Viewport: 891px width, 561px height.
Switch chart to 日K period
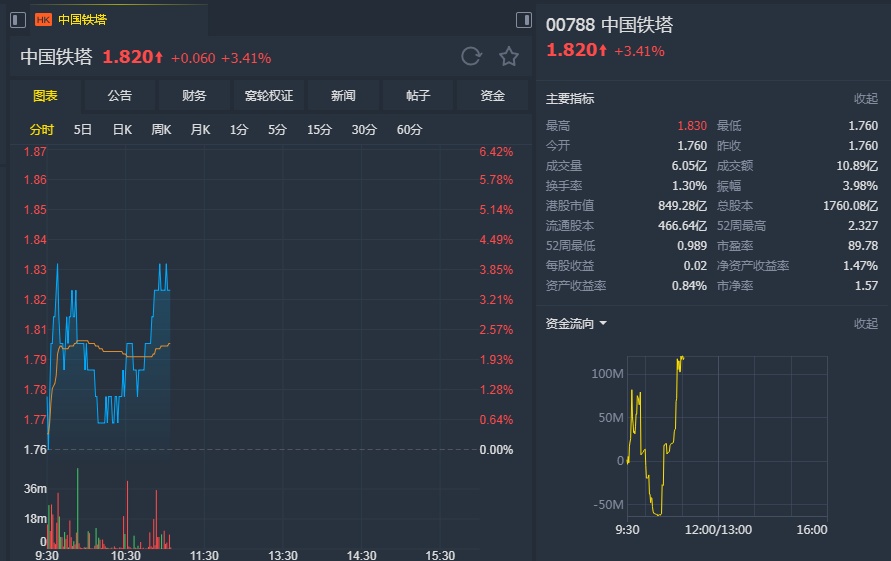(x=122, y=129)
